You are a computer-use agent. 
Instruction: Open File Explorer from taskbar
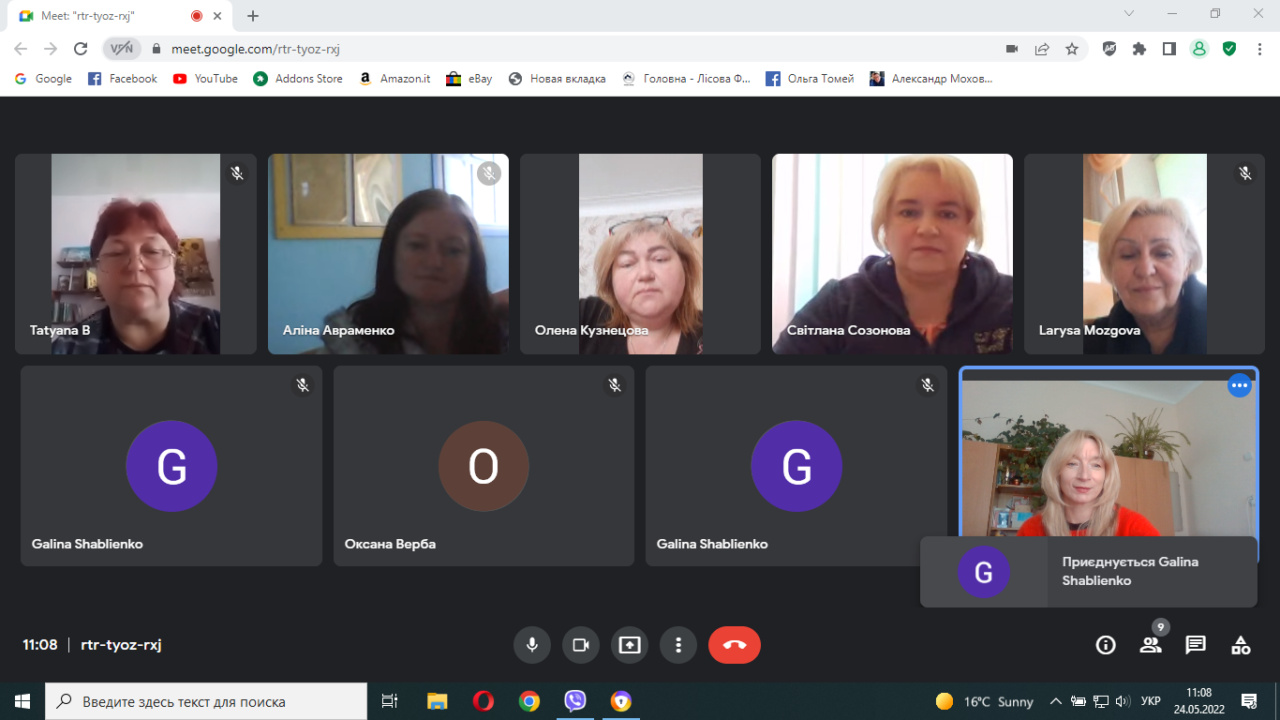[x=437, y=701]
